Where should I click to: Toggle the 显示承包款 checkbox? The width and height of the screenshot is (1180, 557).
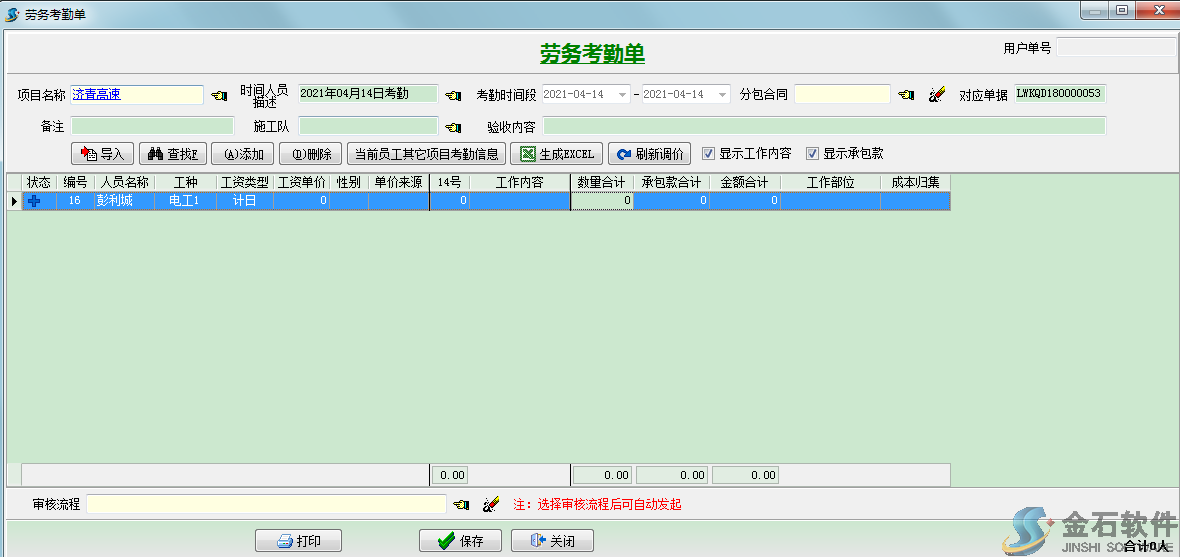(x=813, y=154)
